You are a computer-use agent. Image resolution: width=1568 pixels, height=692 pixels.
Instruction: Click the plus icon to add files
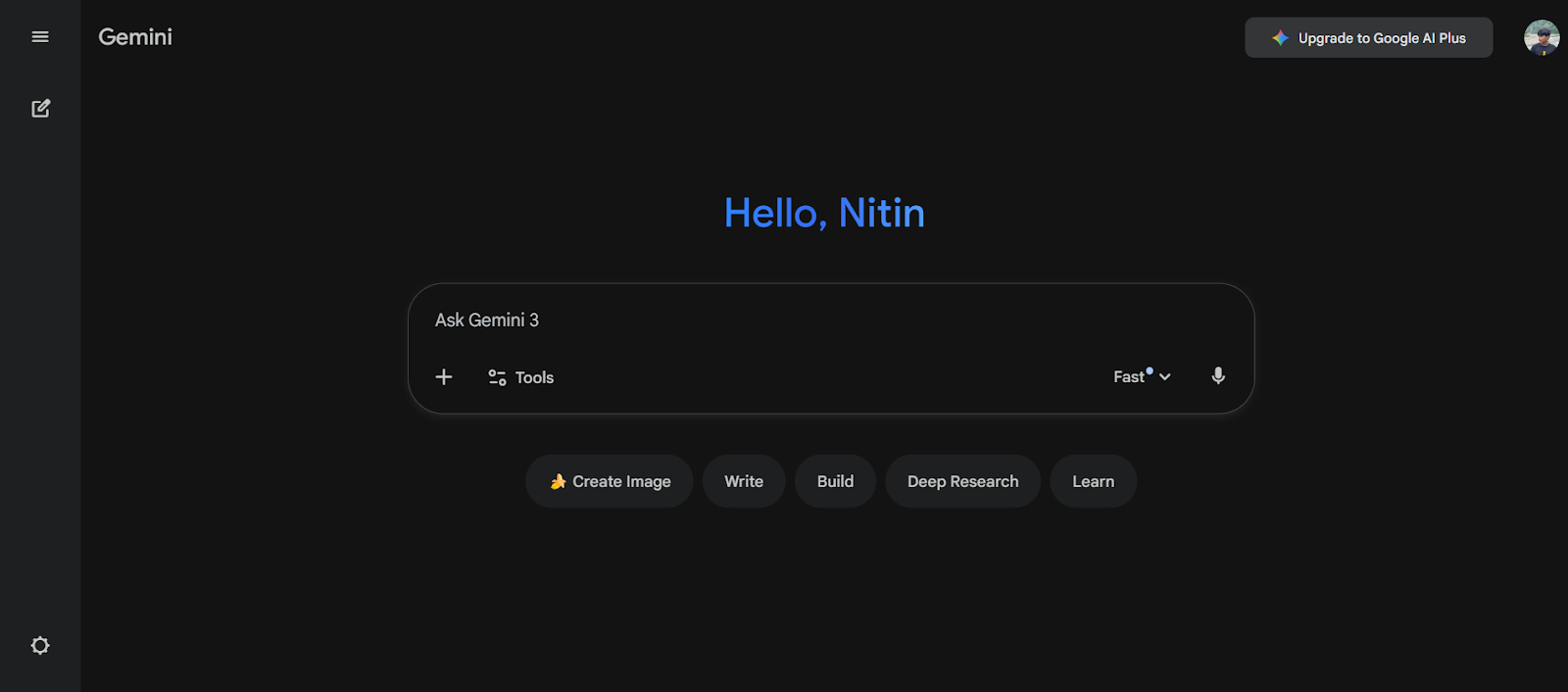tap(444, 376)
